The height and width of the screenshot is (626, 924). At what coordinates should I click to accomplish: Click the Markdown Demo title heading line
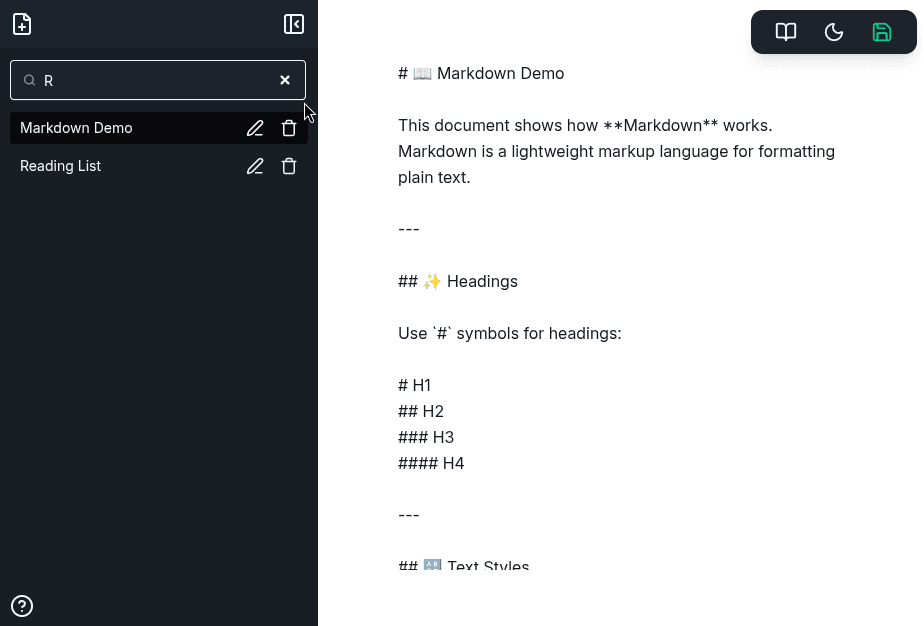pyautogui.click(x=481, y=73)
